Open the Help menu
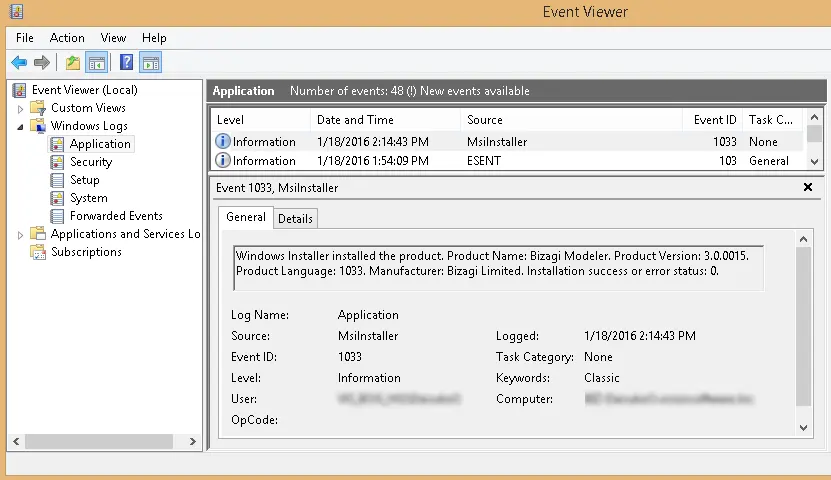Image resolution: width=831 pixels, height=480 pixels. 154,38
